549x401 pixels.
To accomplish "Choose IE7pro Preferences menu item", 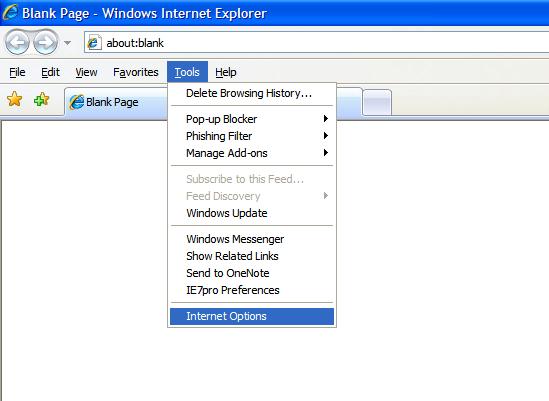I will pyautogui.click(x=252, y=290).
